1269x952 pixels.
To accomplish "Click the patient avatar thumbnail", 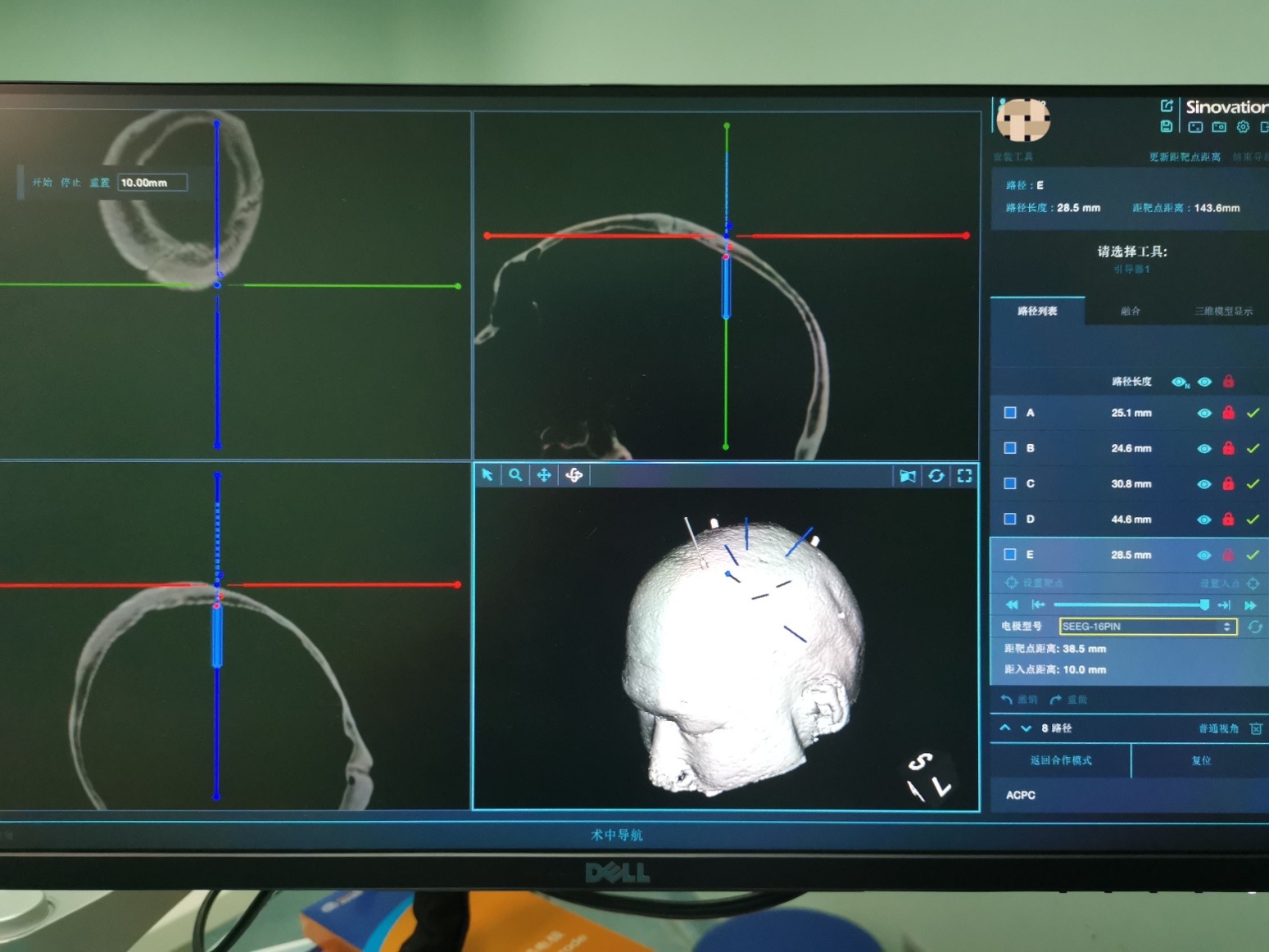I will 1023,120.
